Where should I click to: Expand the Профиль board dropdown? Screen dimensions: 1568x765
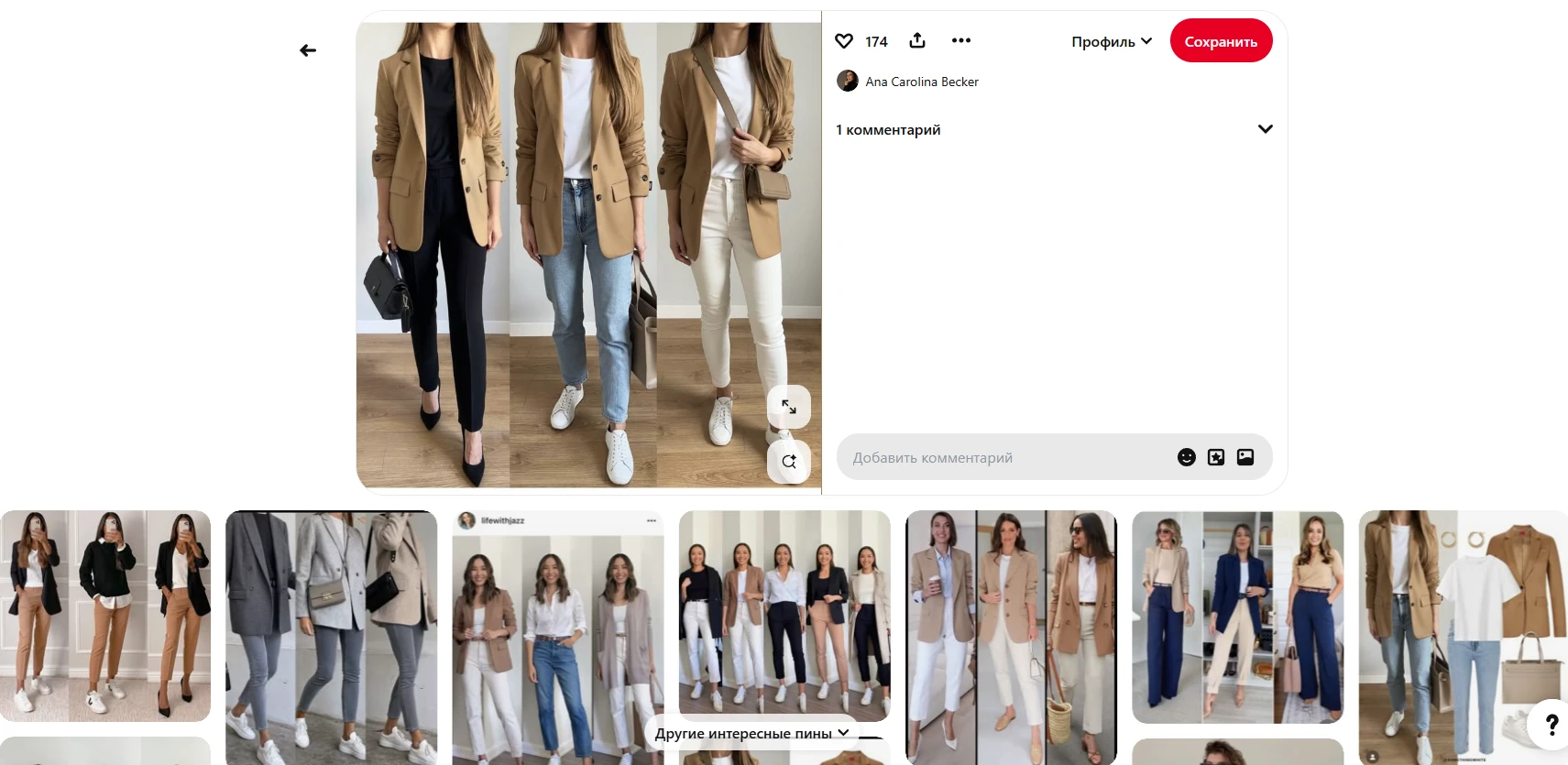pos(1112,41)
